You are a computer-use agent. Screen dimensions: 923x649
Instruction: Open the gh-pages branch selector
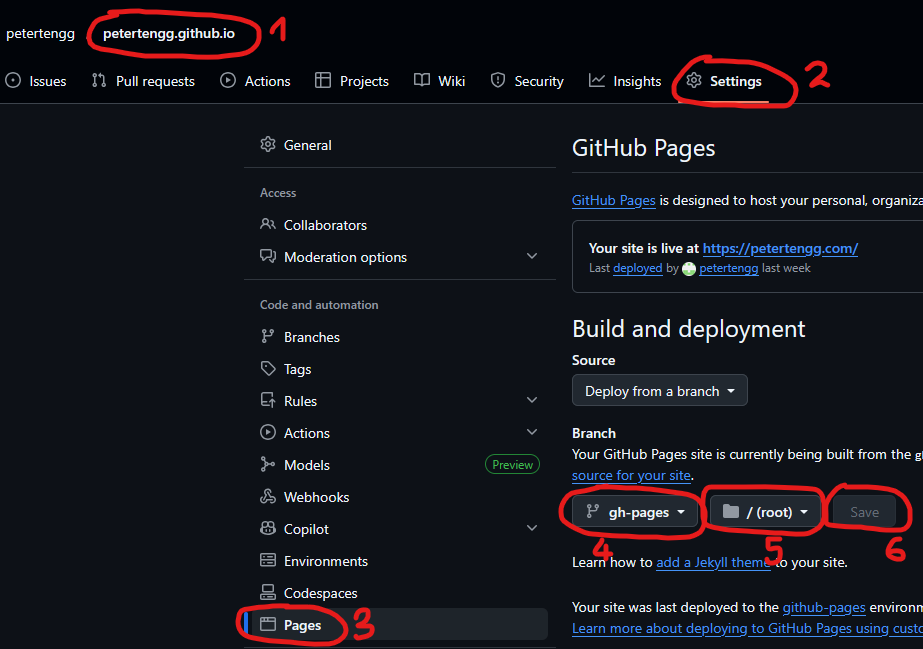pyautogui.click(x=634, y=512)
